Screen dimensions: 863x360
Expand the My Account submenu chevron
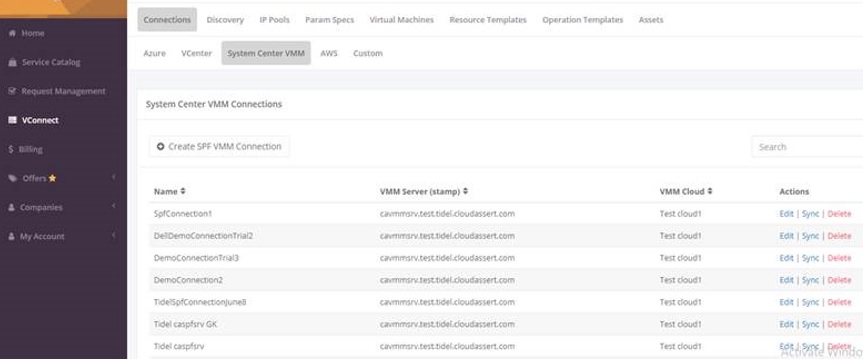[113, 236]
